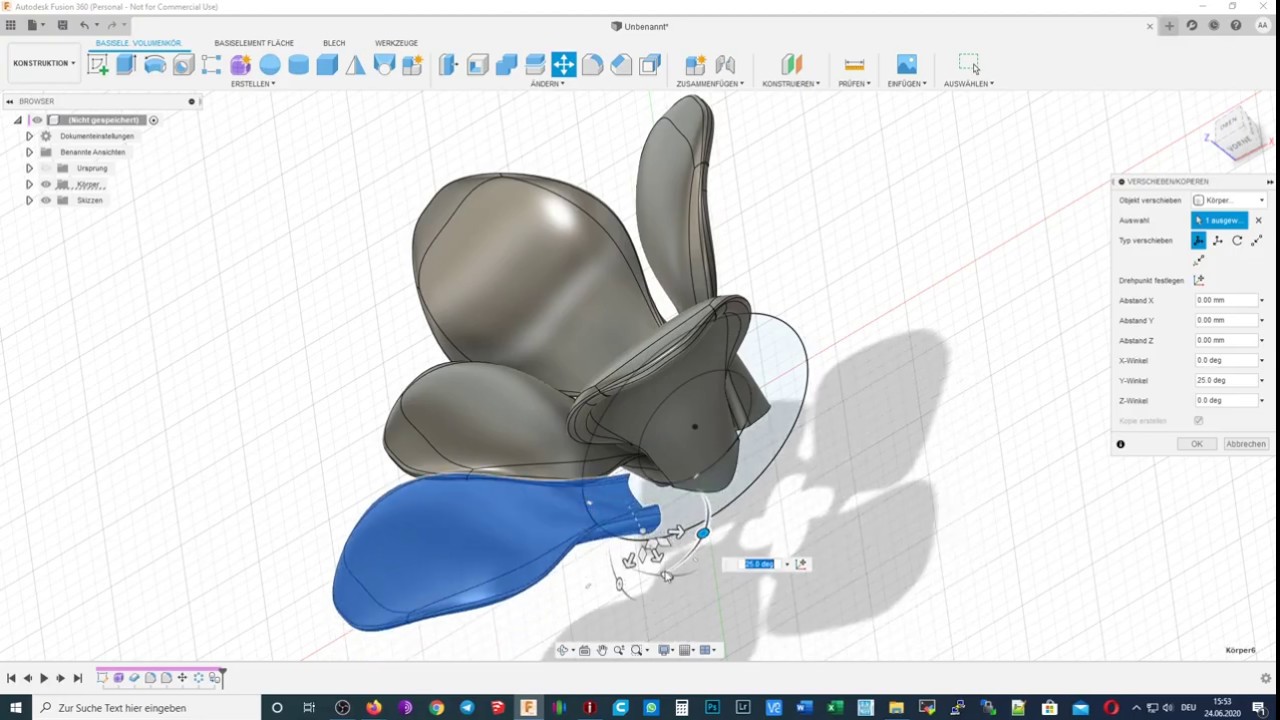Open the Objekt verschieben Körper dropdown
This screenshot has height=720, width=1280.
click(x=1229, y=200)
